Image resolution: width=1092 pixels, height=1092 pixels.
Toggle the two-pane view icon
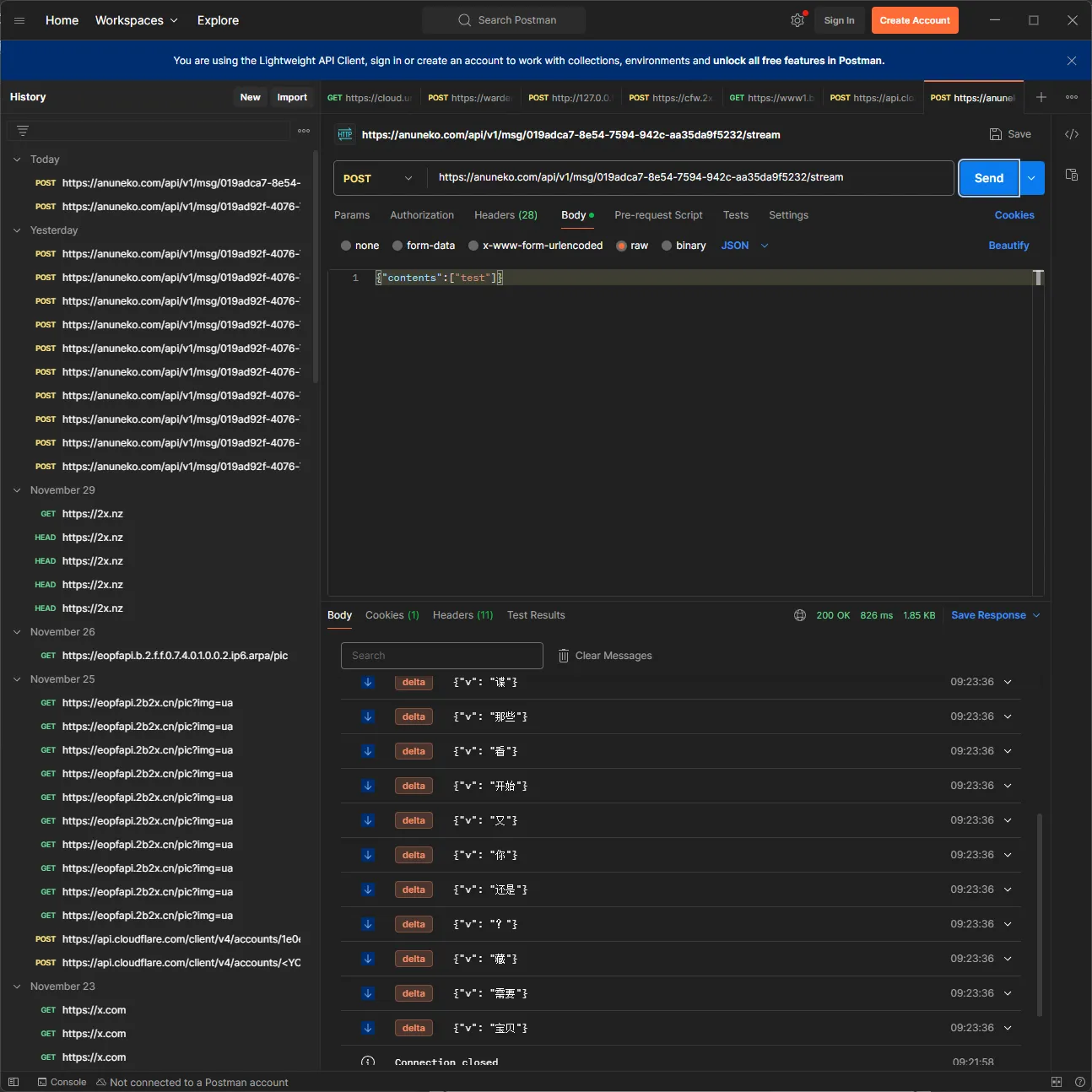1056,1082
